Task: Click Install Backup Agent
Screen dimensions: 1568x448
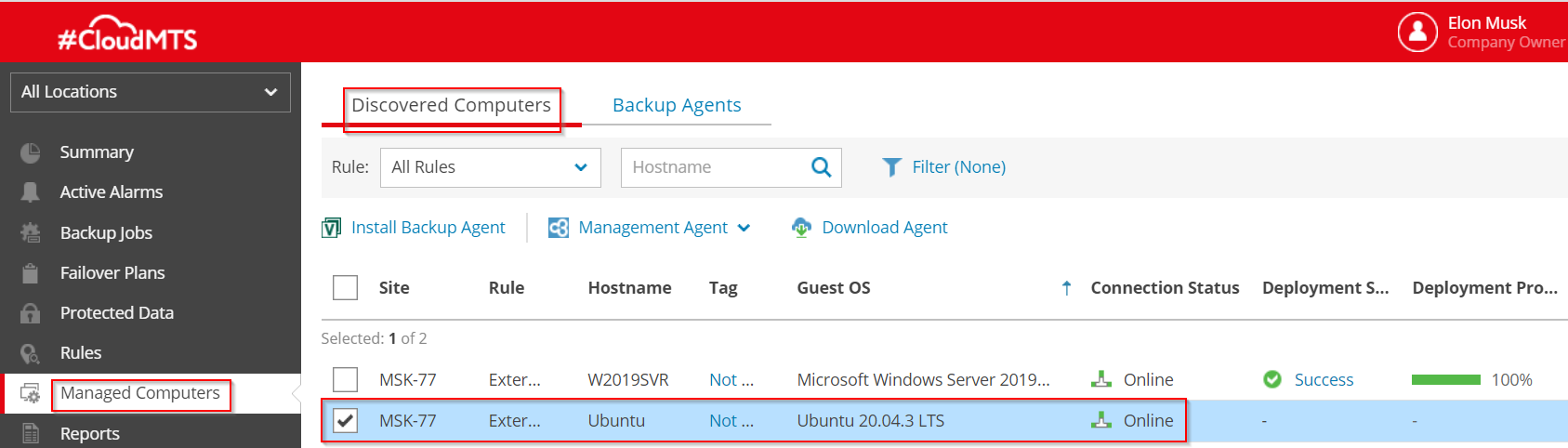Action: coord(428,228)
